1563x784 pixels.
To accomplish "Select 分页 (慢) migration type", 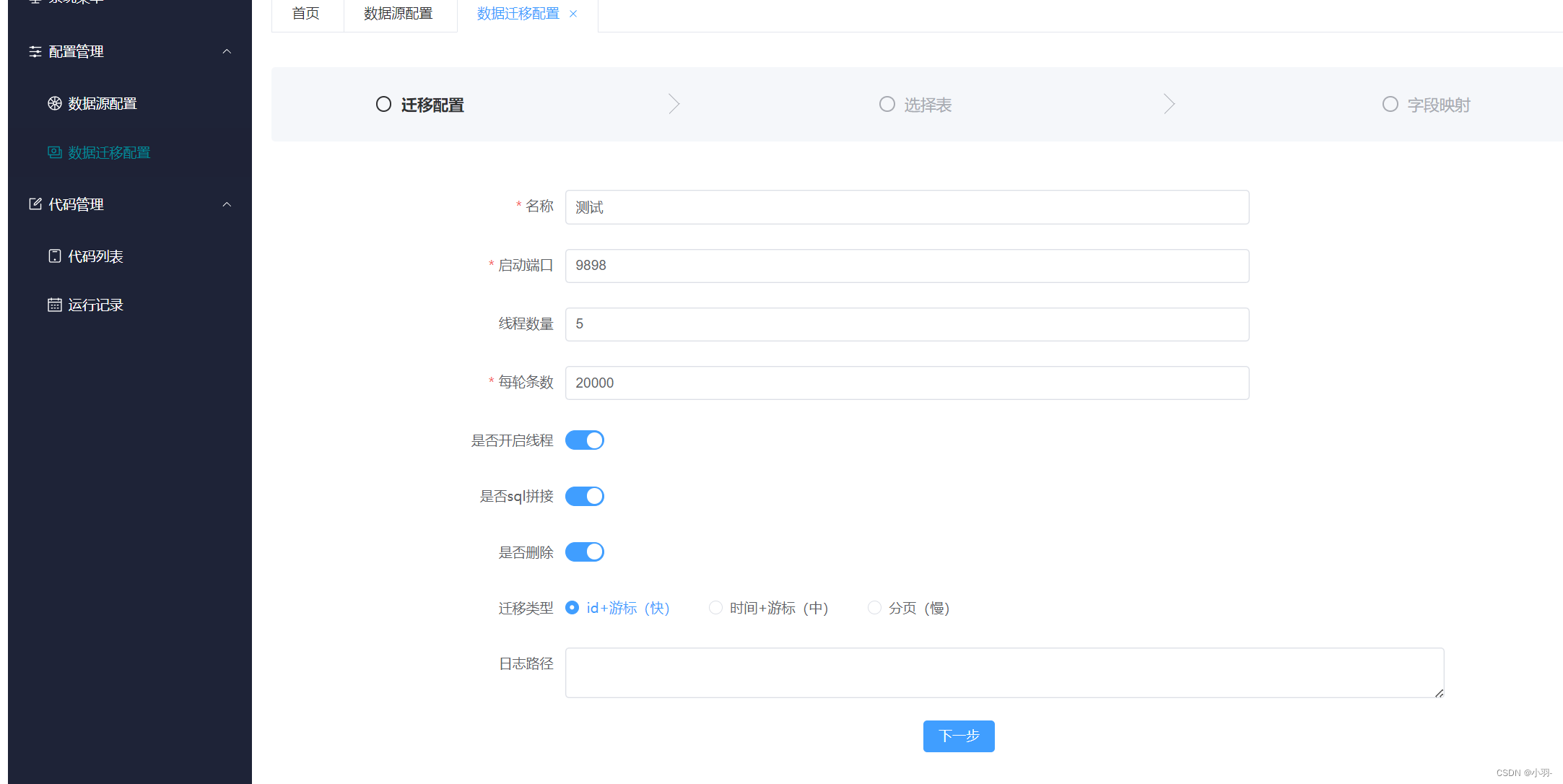I will click(x=874, y=608).
